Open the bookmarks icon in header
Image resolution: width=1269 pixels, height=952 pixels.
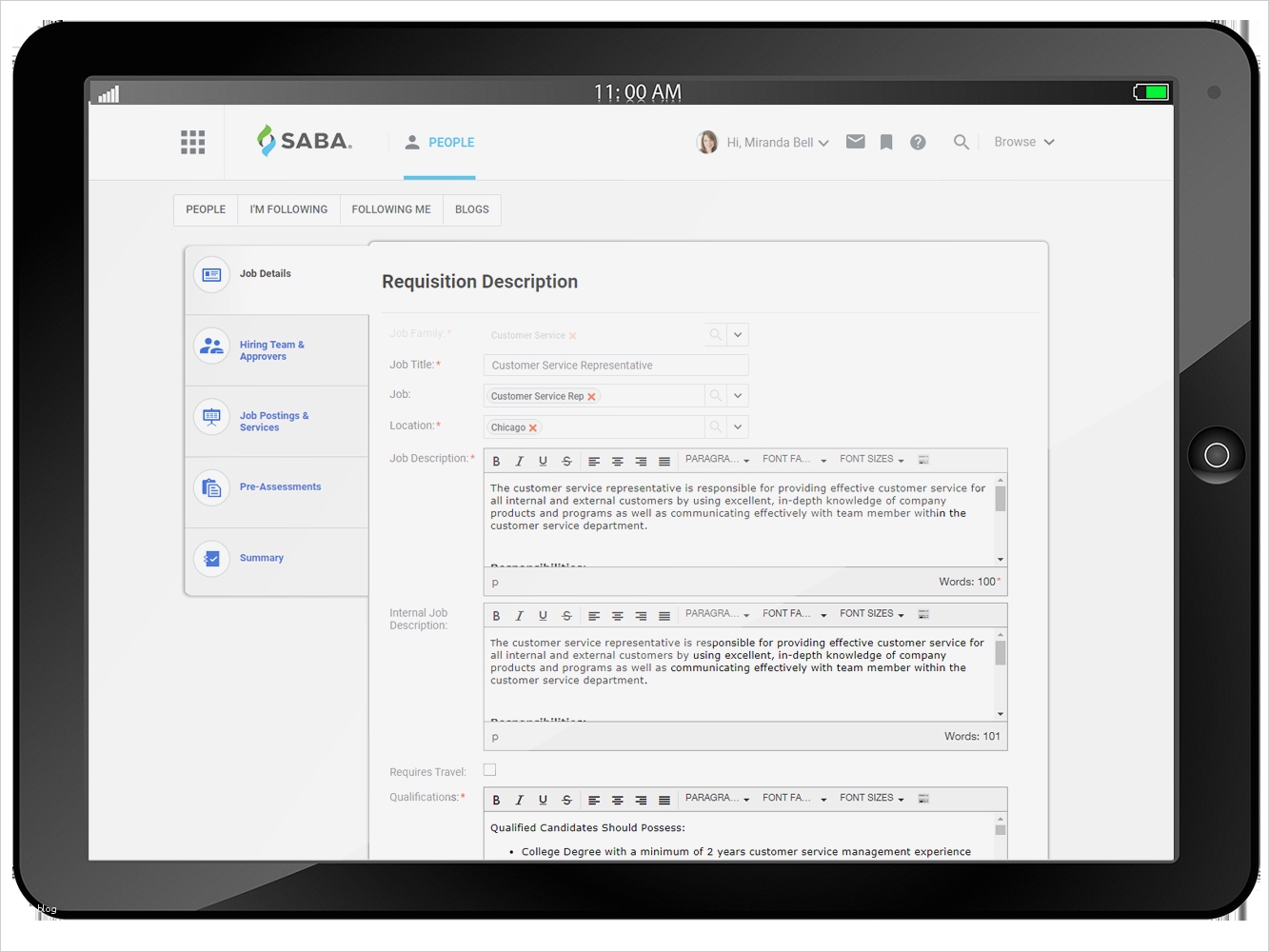[886, 142]
